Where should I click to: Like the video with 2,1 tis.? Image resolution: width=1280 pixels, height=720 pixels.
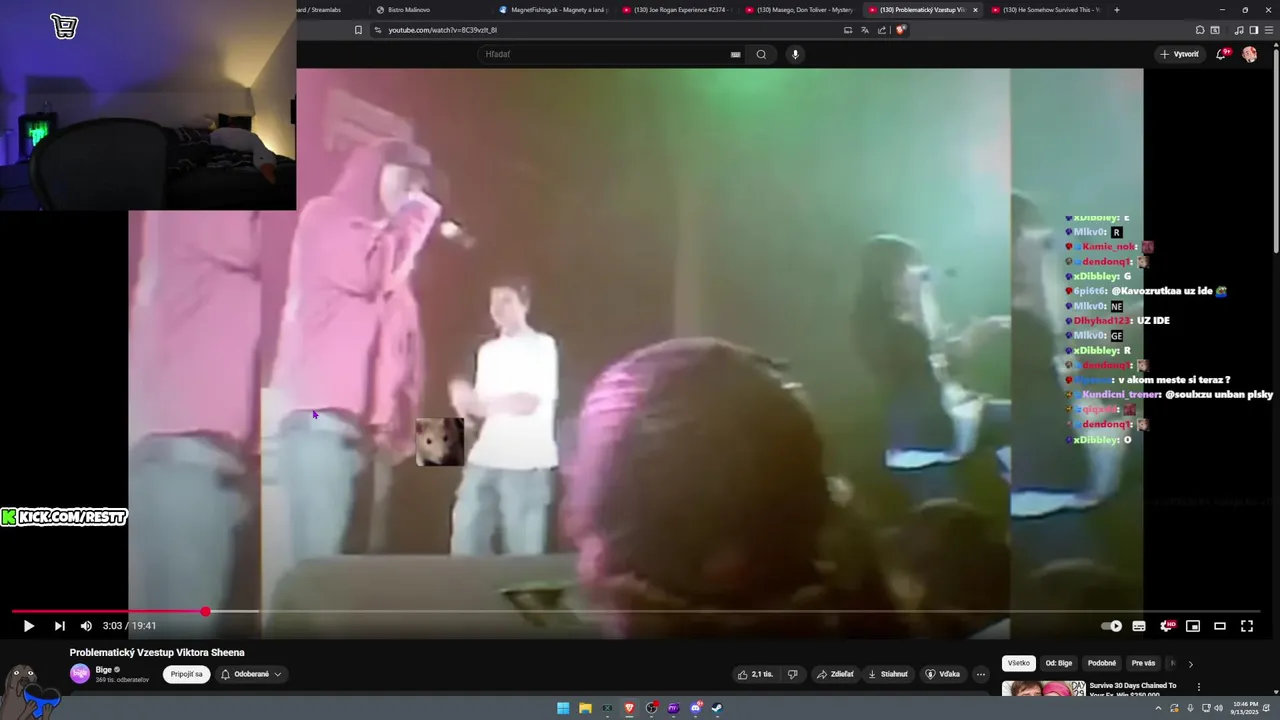tap(755, 674)
